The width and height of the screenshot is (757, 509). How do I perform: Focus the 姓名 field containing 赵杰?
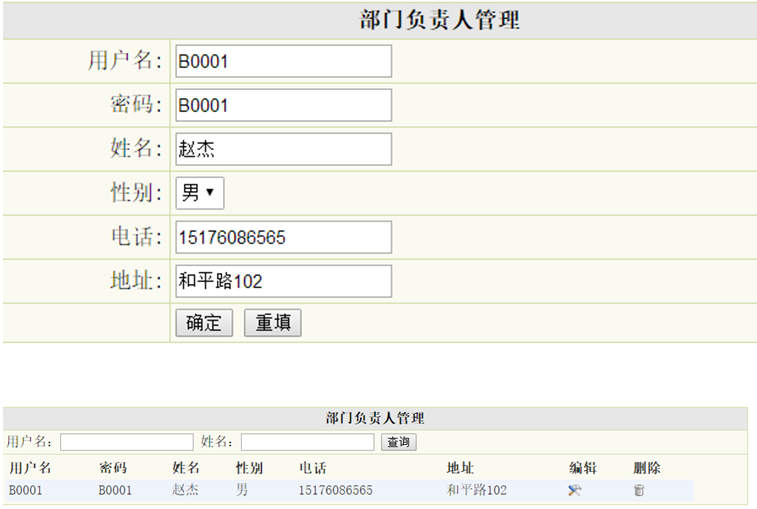point(283,149)
